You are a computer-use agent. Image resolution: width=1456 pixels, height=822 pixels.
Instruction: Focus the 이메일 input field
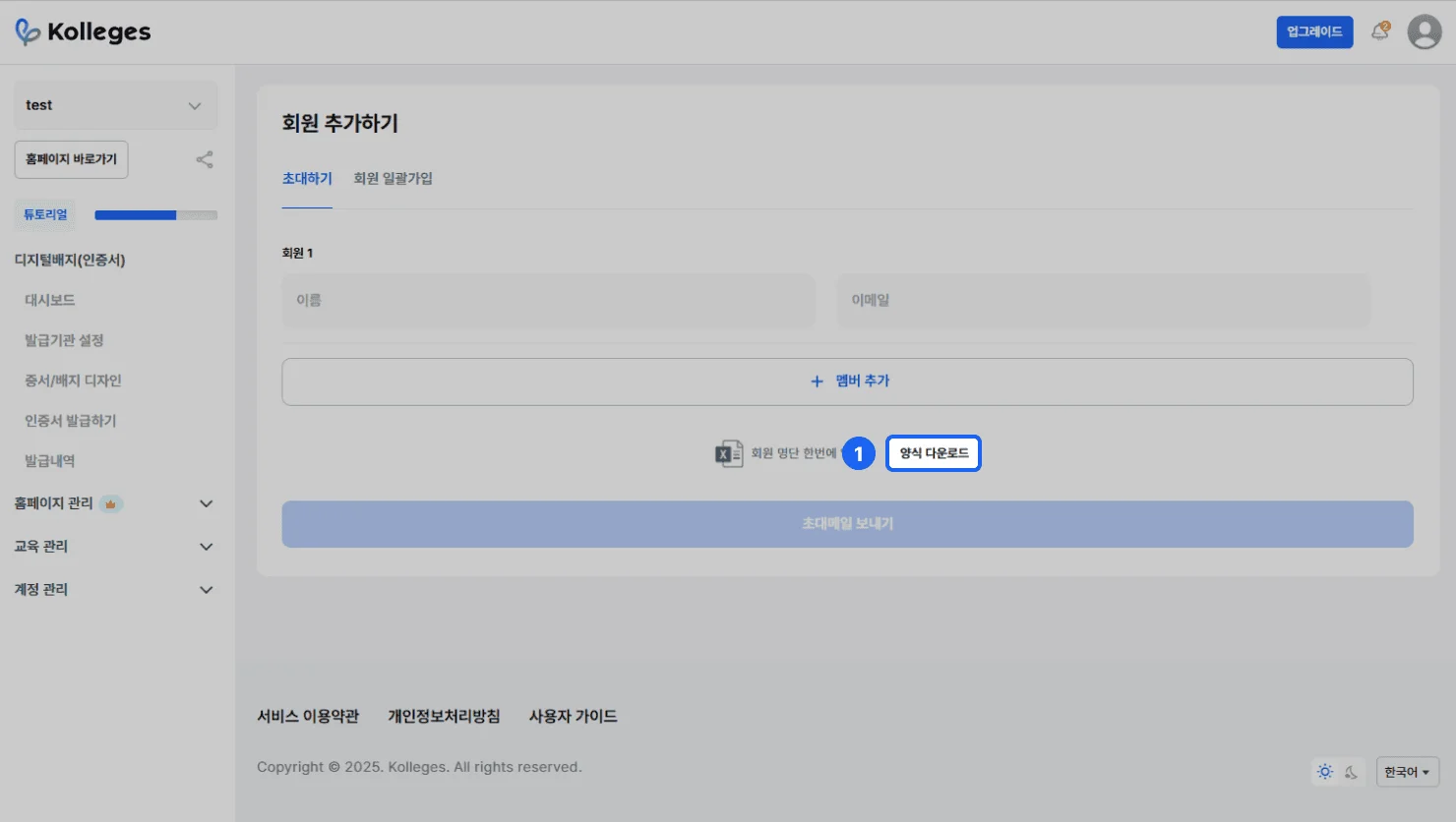point(1104,301)
